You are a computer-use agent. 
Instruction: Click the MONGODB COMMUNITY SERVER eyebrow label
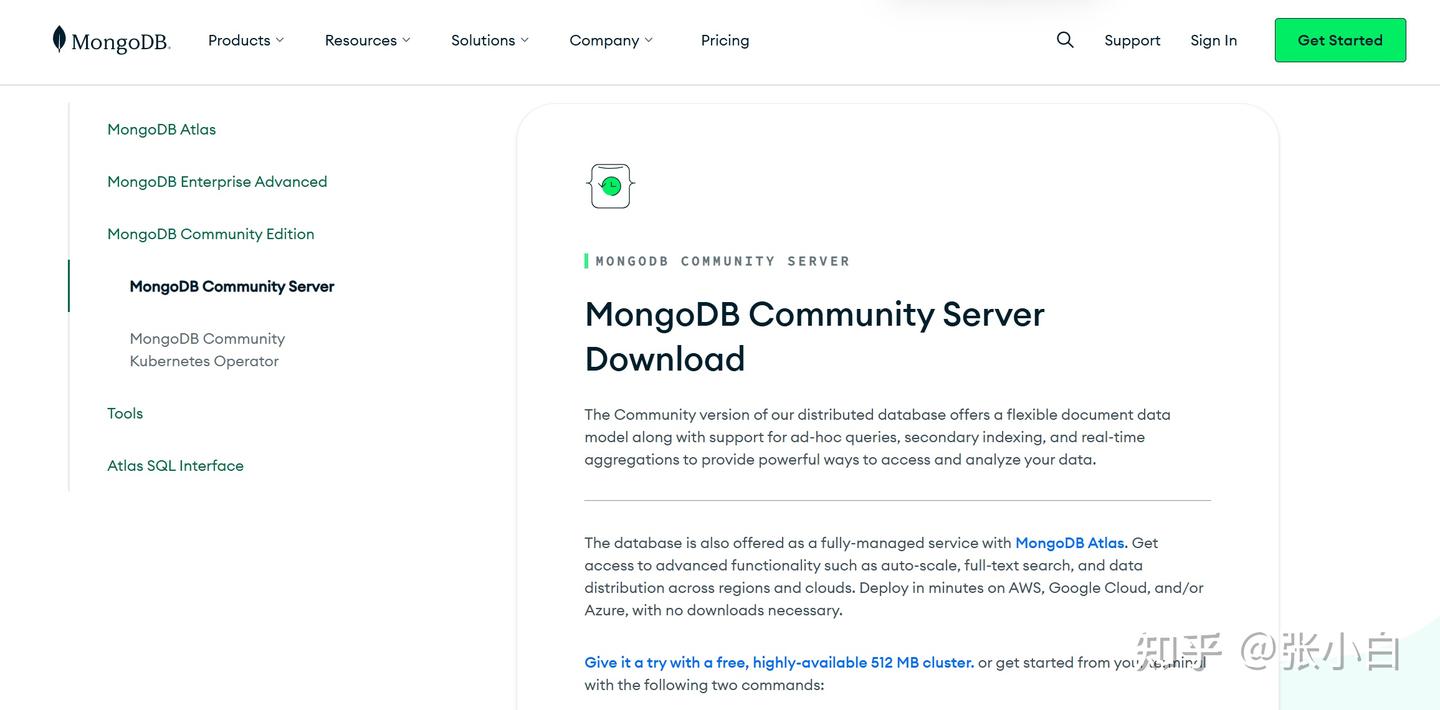coord(722,261)
